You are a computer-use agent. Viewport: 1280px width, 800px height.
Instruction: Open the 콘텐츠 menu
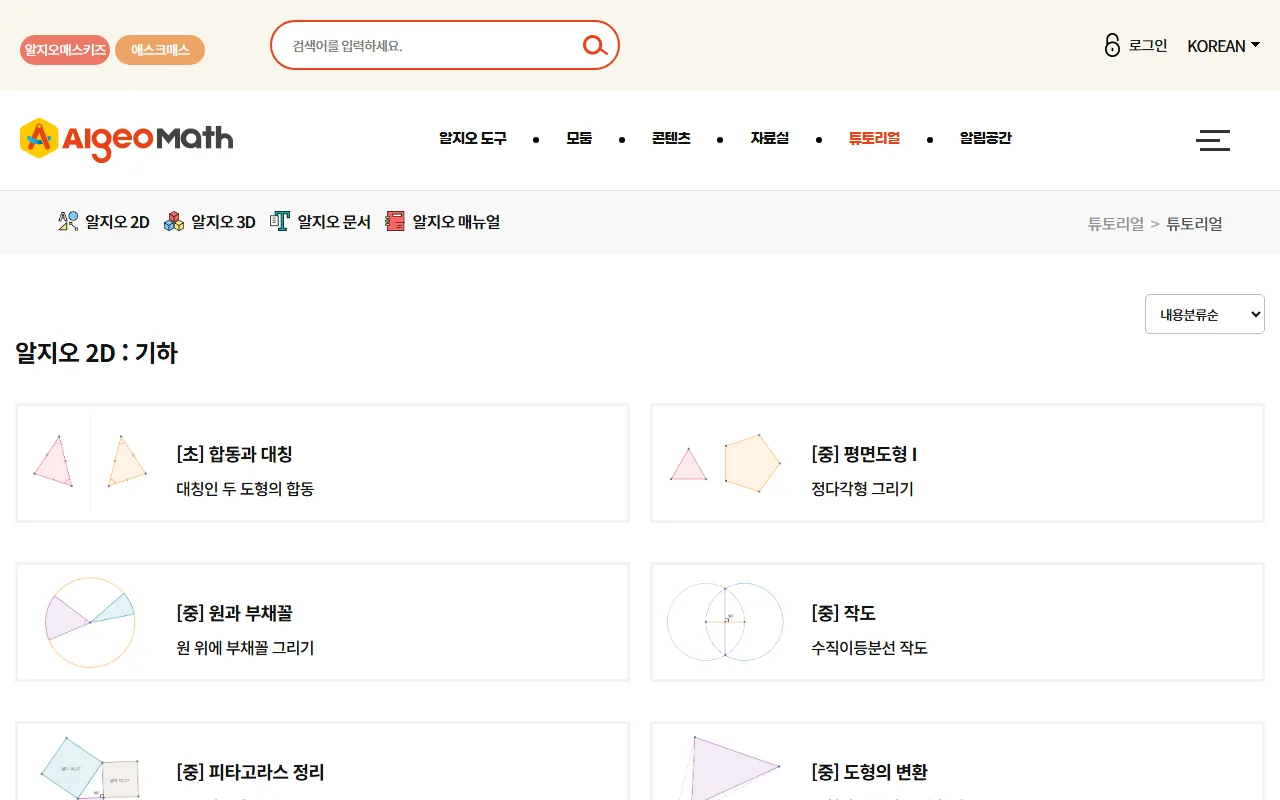click(671, 138)
